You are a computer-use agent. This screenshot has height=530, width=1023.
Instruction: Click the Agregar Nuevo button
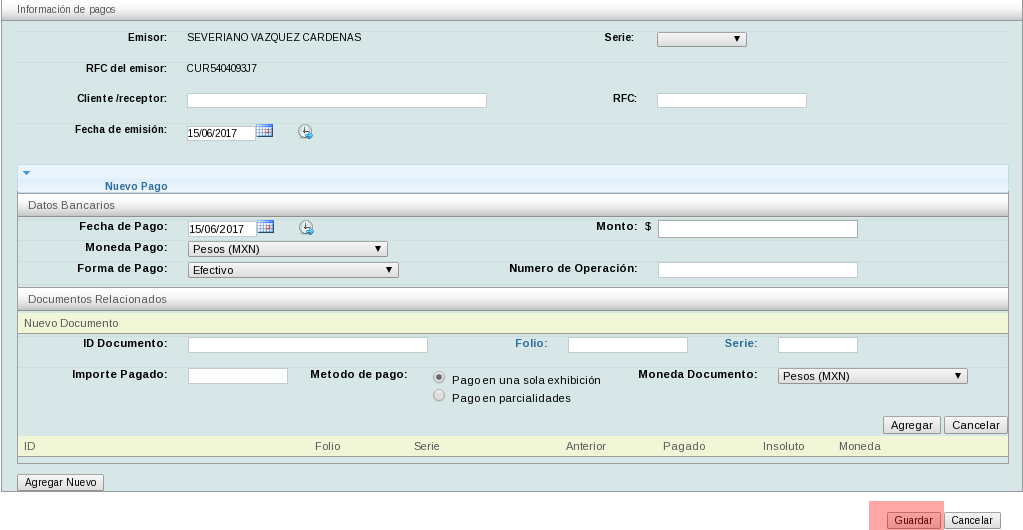coord(60,482)
